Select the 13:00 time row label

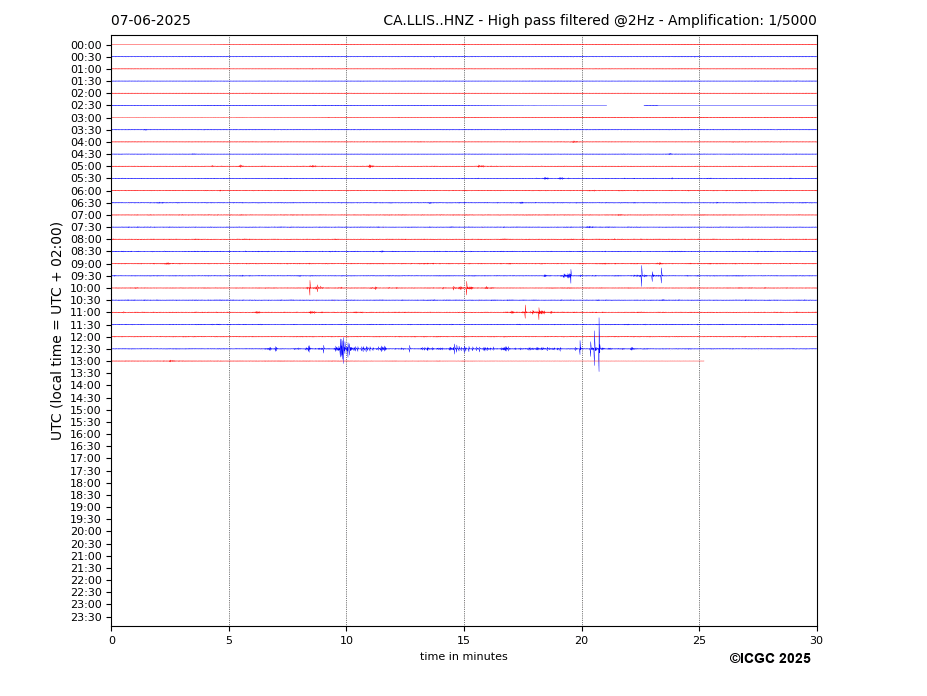point(86,361)
